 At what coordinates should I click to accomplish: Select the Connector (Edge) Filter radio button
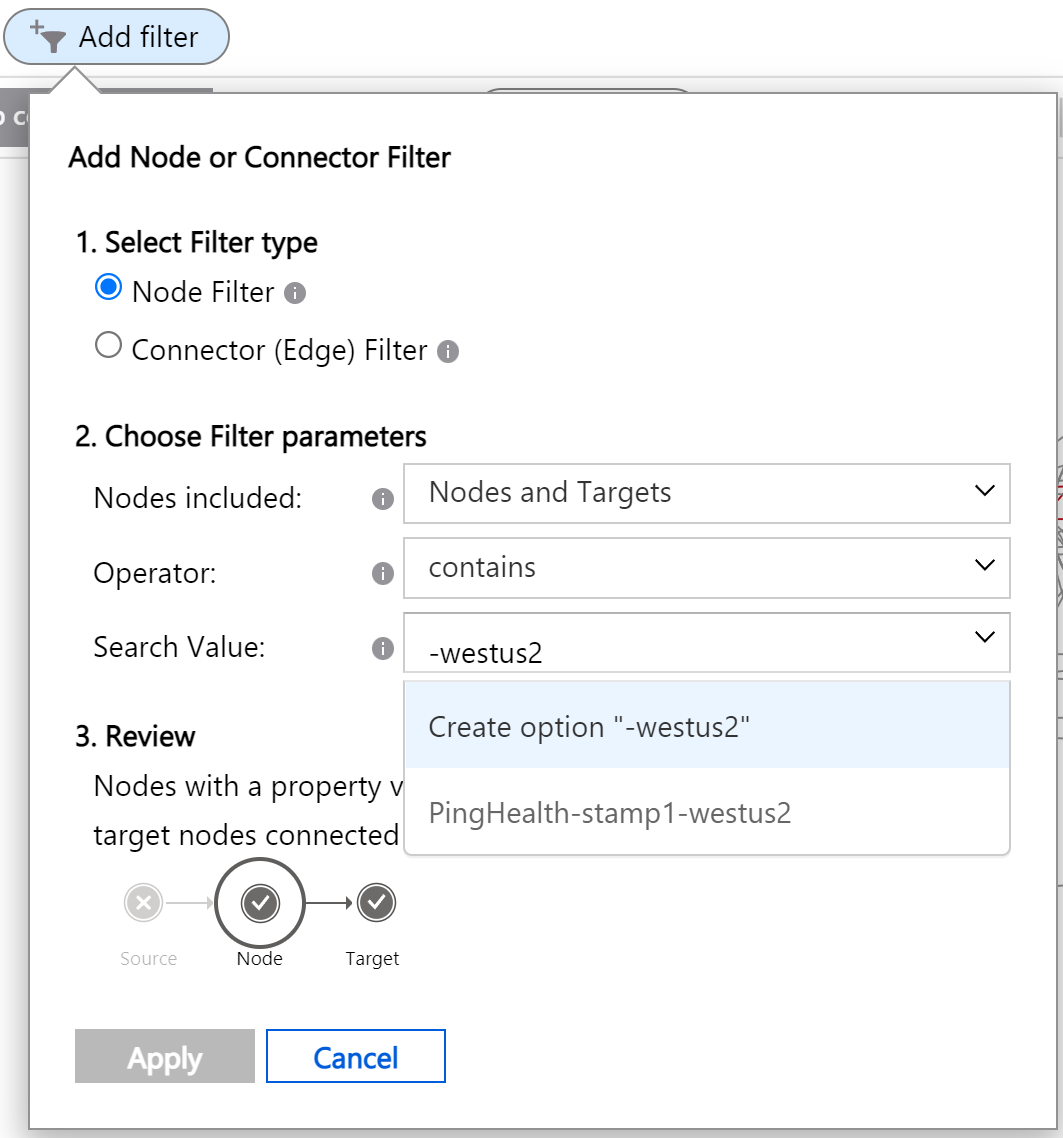tap(107, 347)
